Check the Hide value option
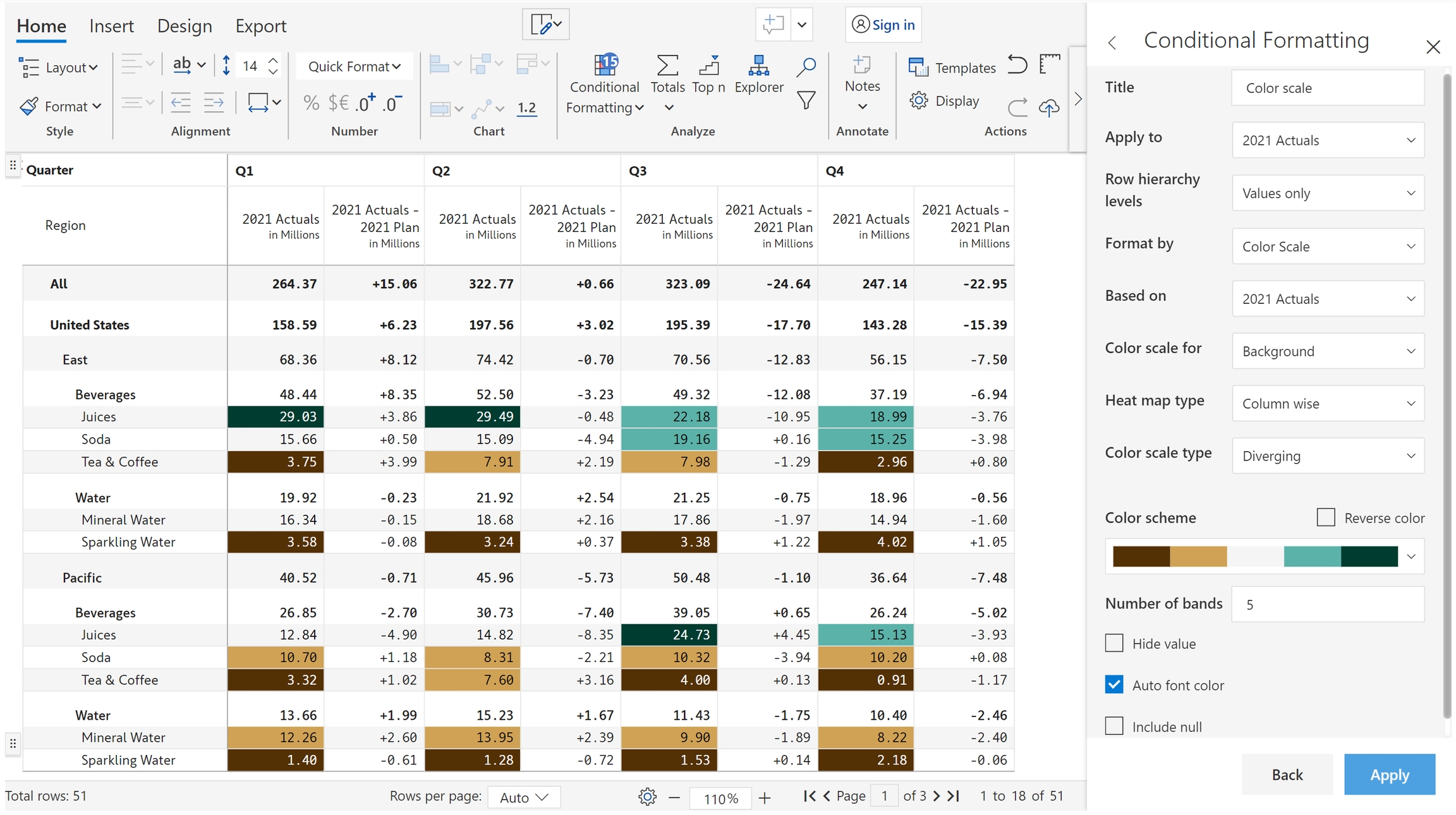Screen dimensions: 1456x815 click(1114, 643)
